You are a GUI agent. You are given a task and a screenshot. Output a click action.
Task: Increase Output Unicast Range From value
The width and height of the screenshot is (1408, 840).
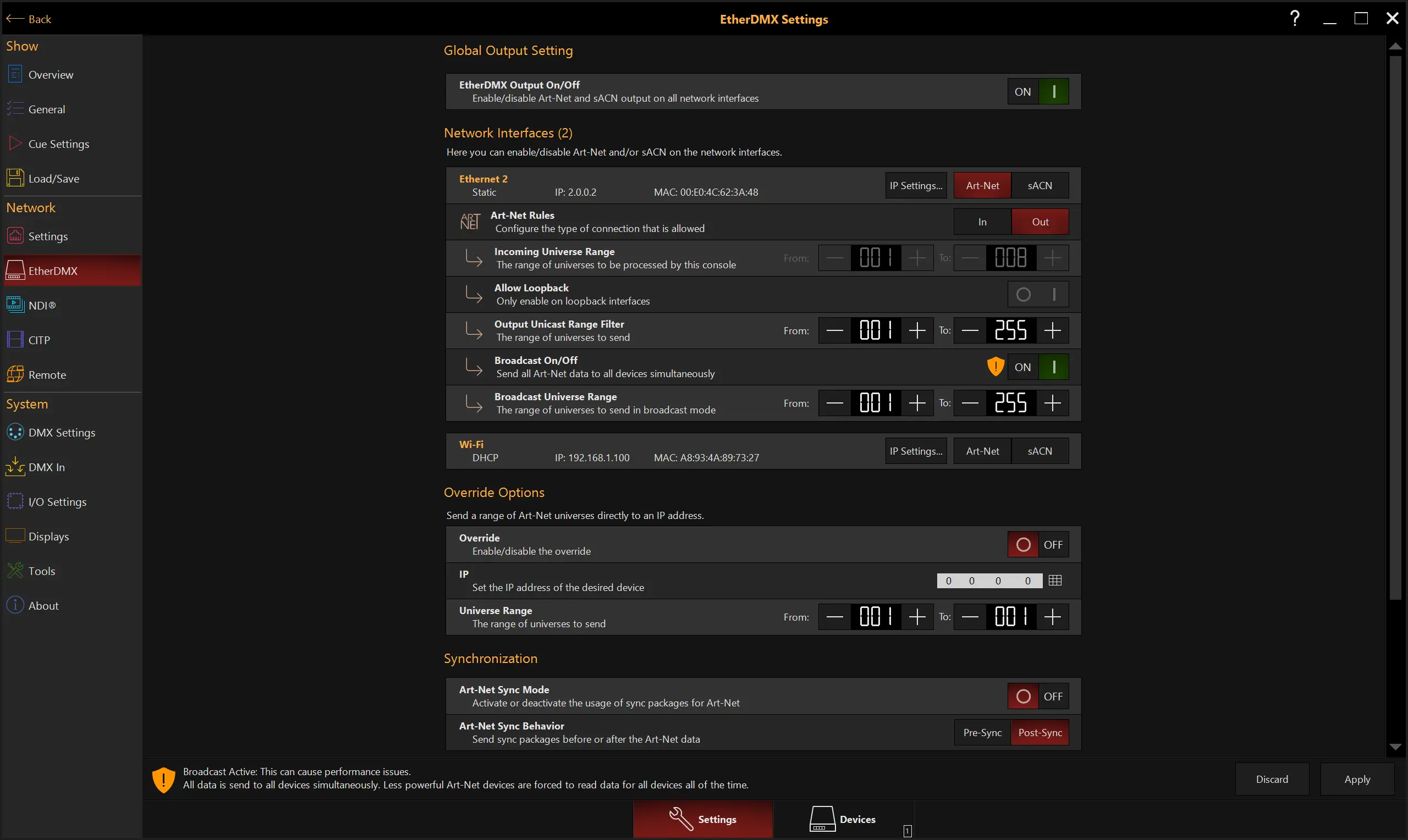coord(917,330)
